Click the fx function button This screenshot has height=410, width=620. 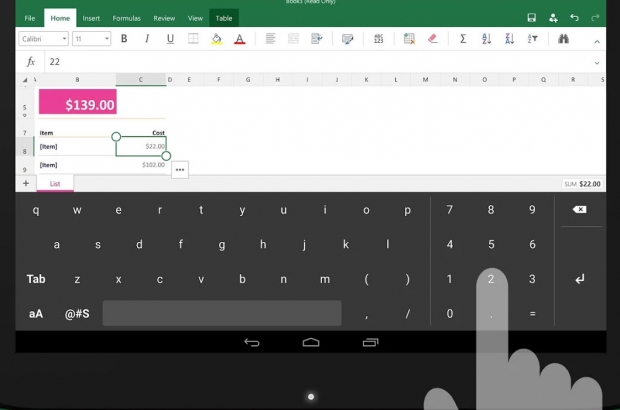coord(30,62)
